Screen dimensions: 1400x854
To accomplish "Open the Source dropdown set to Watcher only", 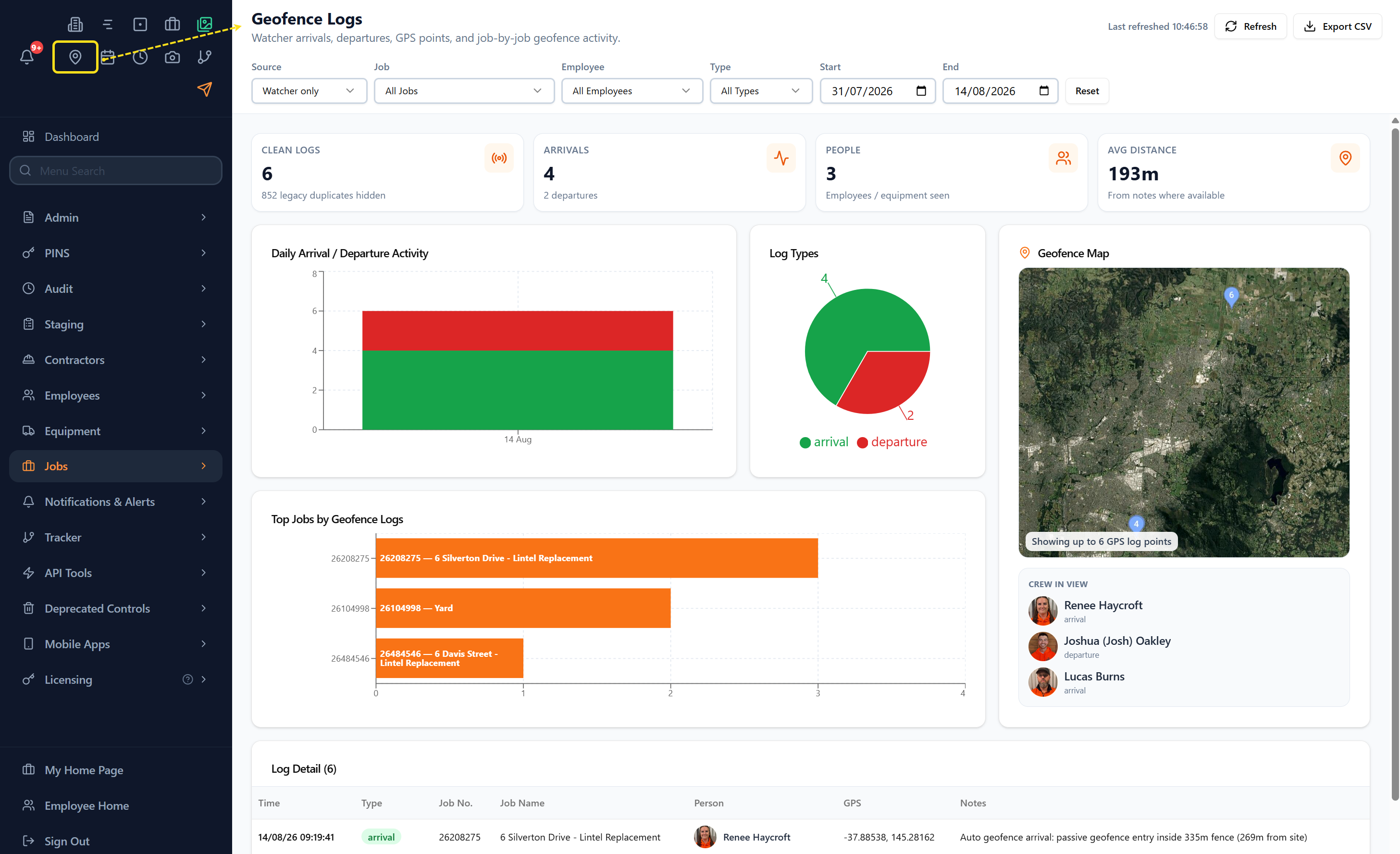I will [309, 91].
